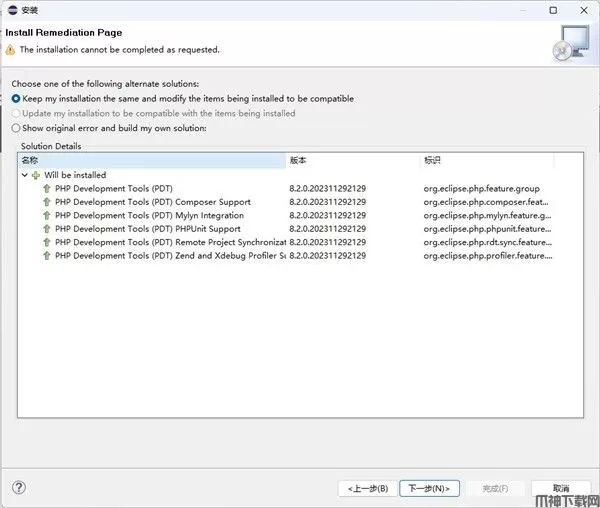Click the 版本 column header
This screenshot has height=508, width=600.
[352, 160]
